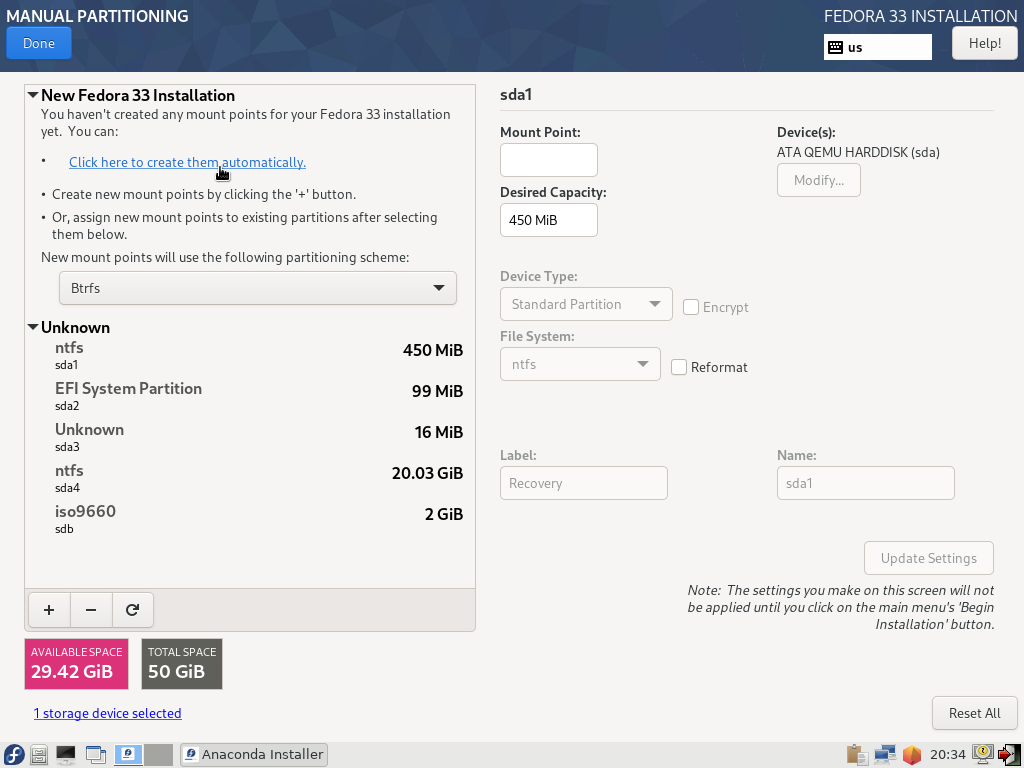Viewport: 1024px width, 768px height.
Task: Select the us keyboard layout indicator
Action: (x=877, y=47)
